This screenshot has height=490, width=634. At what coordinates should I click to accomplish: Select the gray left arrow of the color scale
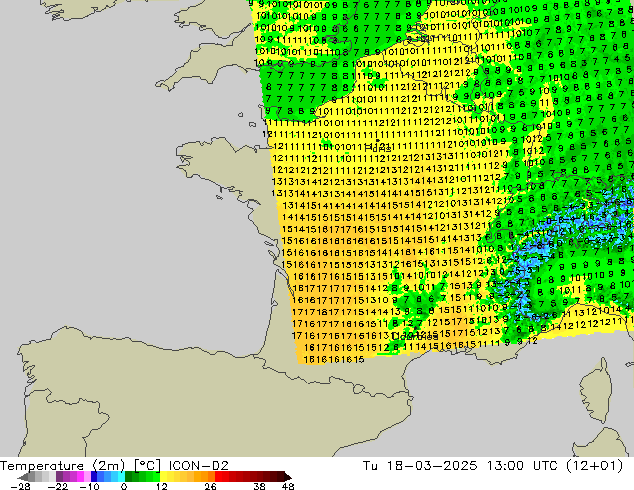[23, 477]
